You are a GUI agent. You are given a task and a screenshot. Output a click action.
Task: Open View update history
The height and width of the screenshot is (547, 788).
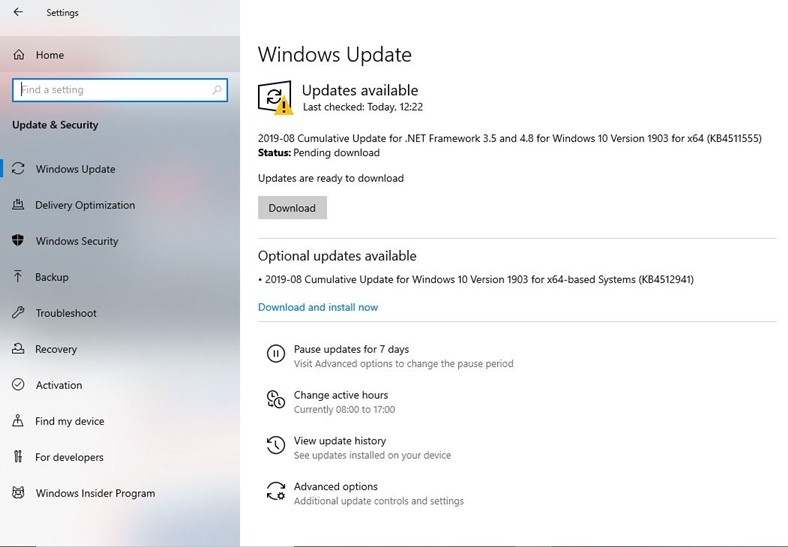coord(340,441)
